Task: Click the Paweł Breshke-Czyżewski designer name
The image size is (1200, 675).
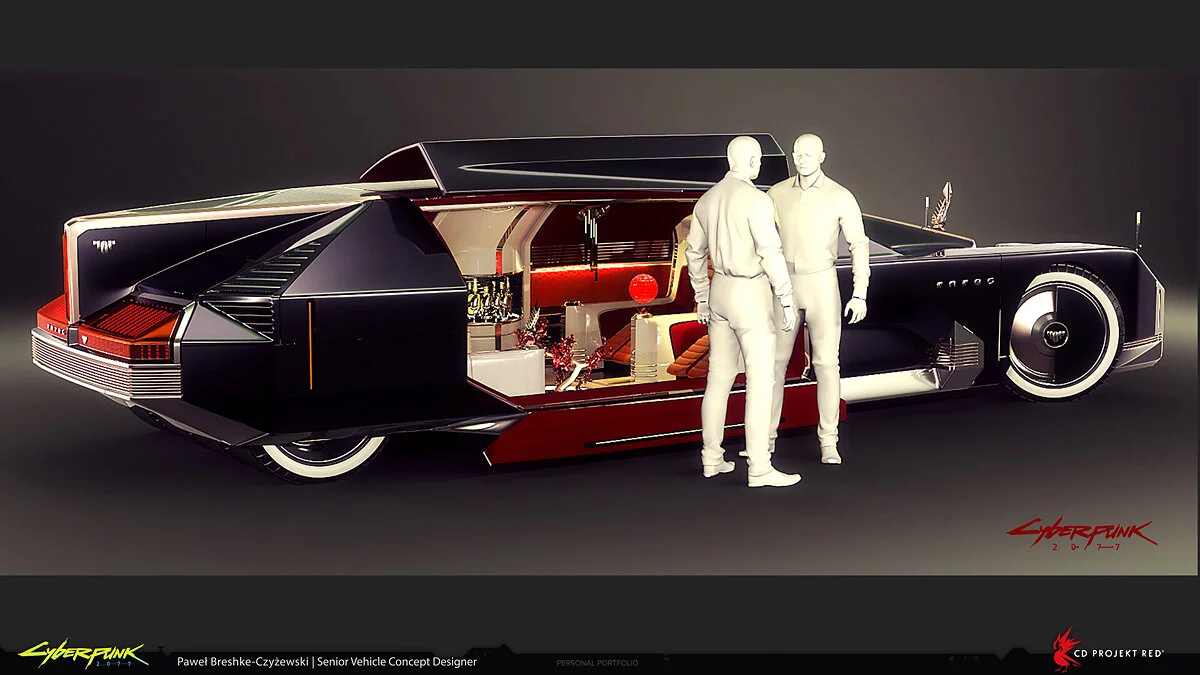Action: [243, 661]
